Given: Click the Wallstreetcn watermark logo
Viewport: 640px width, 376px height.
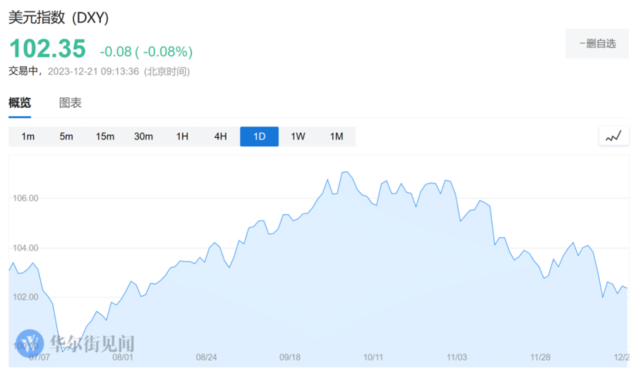Looking at the screenshot, I should [30, 343].
